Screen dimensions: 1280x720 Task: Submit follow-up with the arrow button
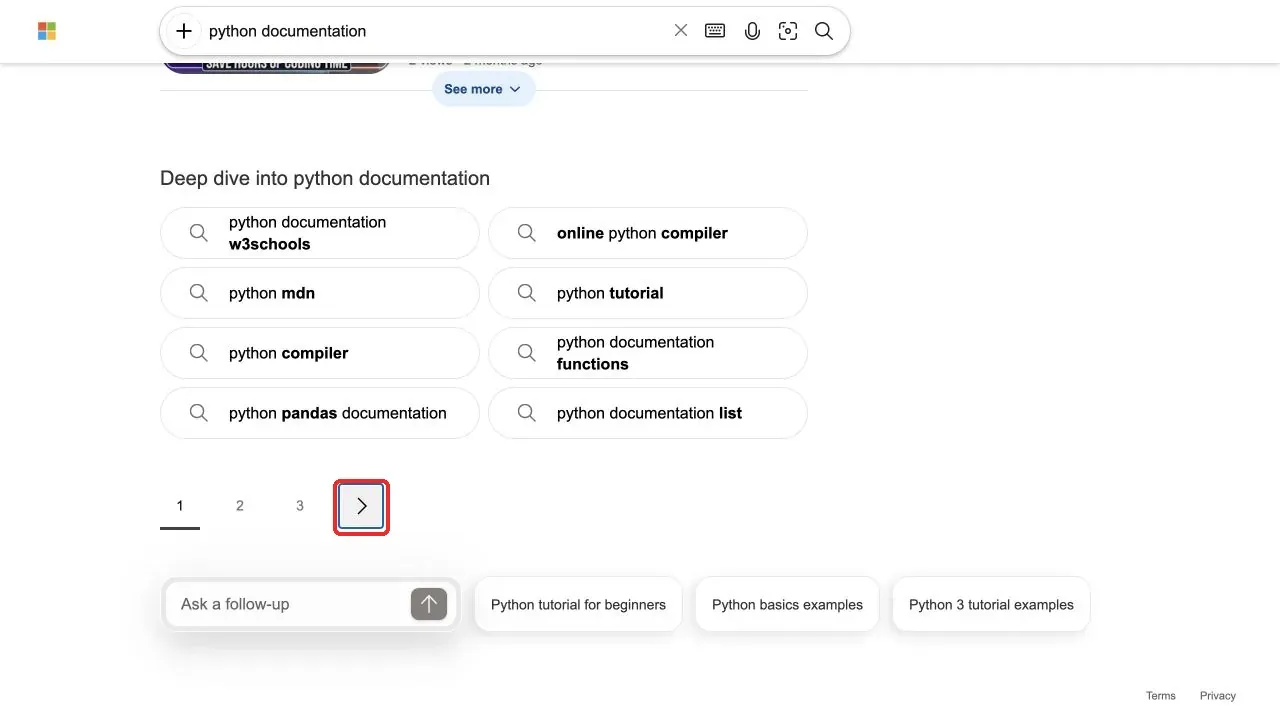(429, 604)
